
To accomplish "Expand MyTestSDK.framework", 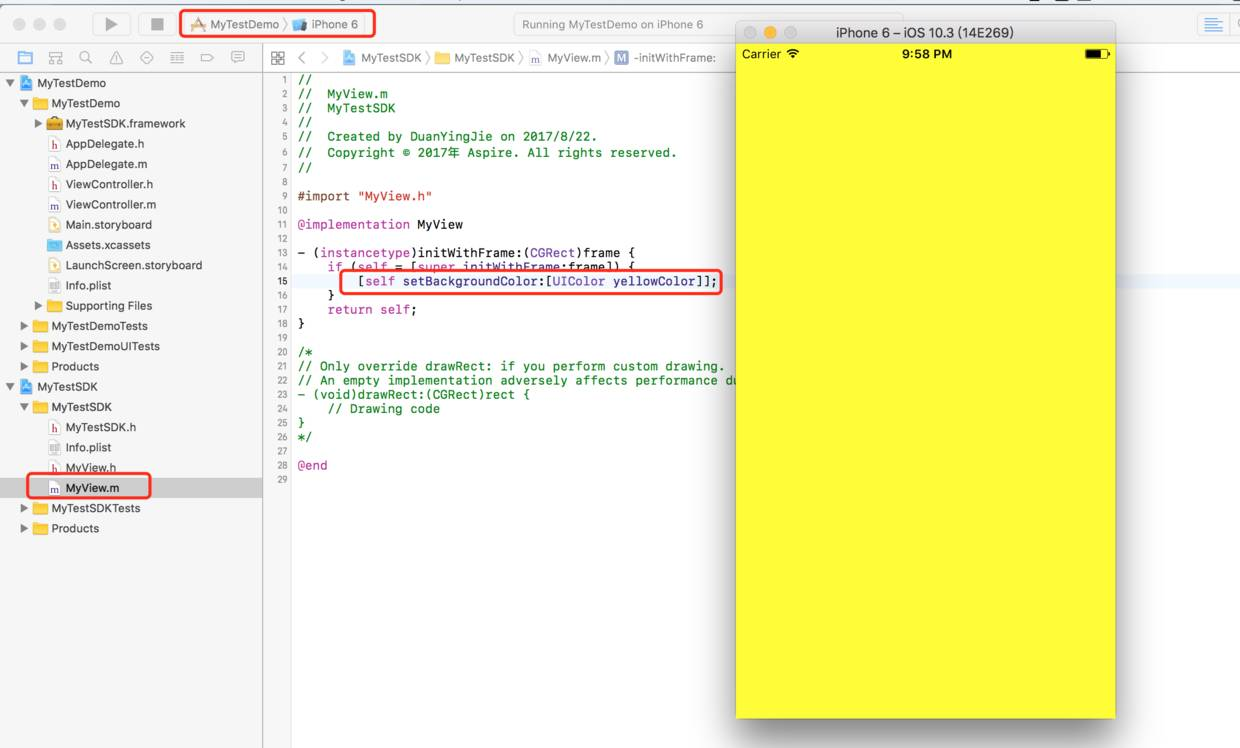I will point(38,124).
